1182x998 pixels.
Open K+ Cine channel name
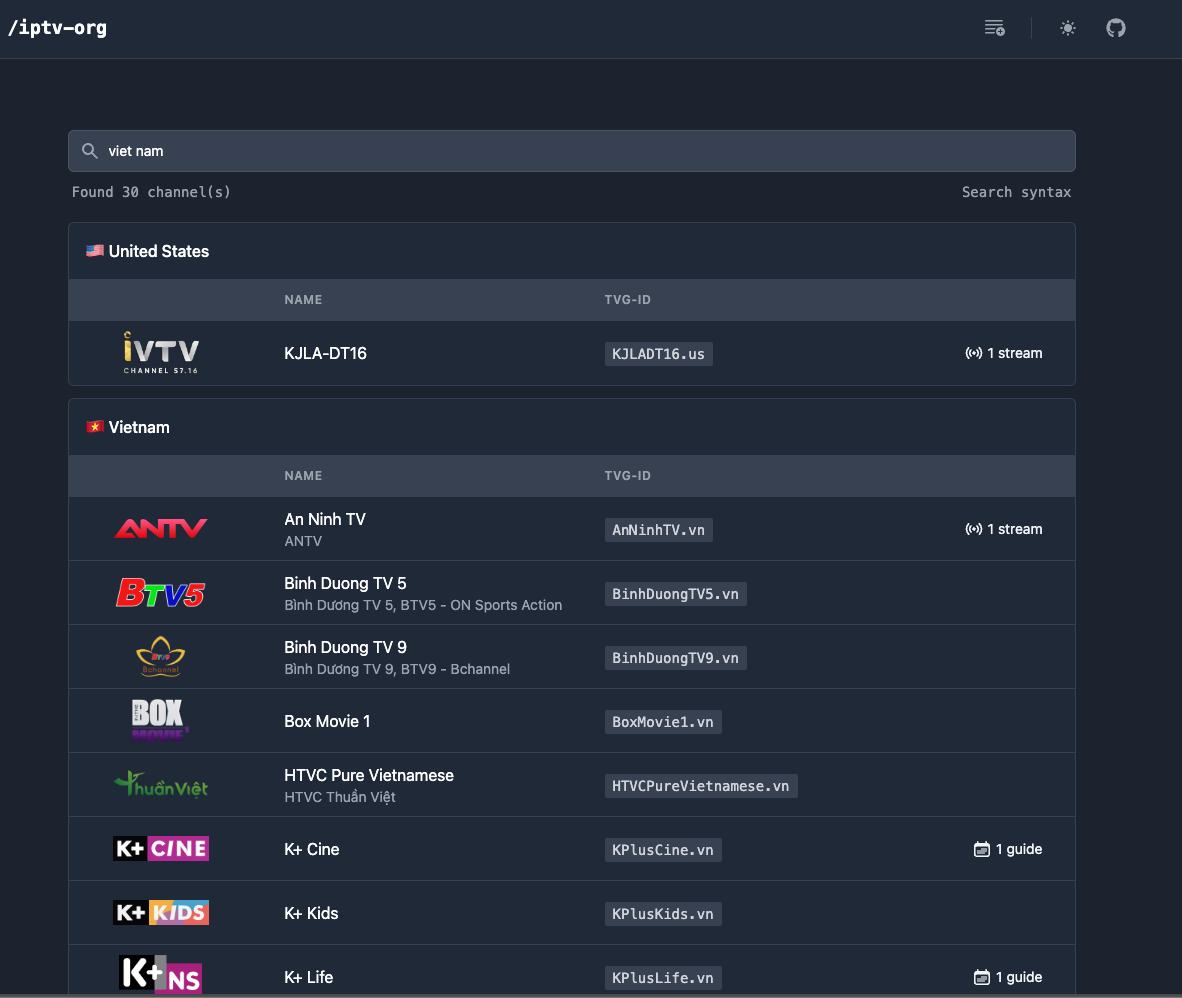[311, 850]
